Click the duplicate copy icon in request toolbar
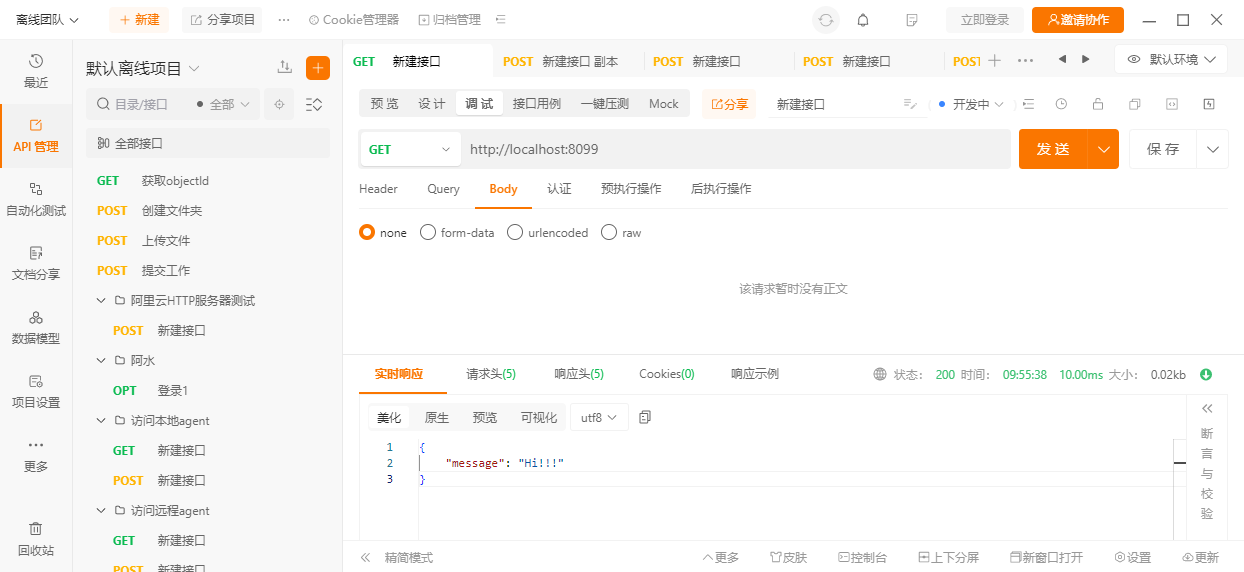Viewport: 1244px width, 572px height. point(1135,104)
